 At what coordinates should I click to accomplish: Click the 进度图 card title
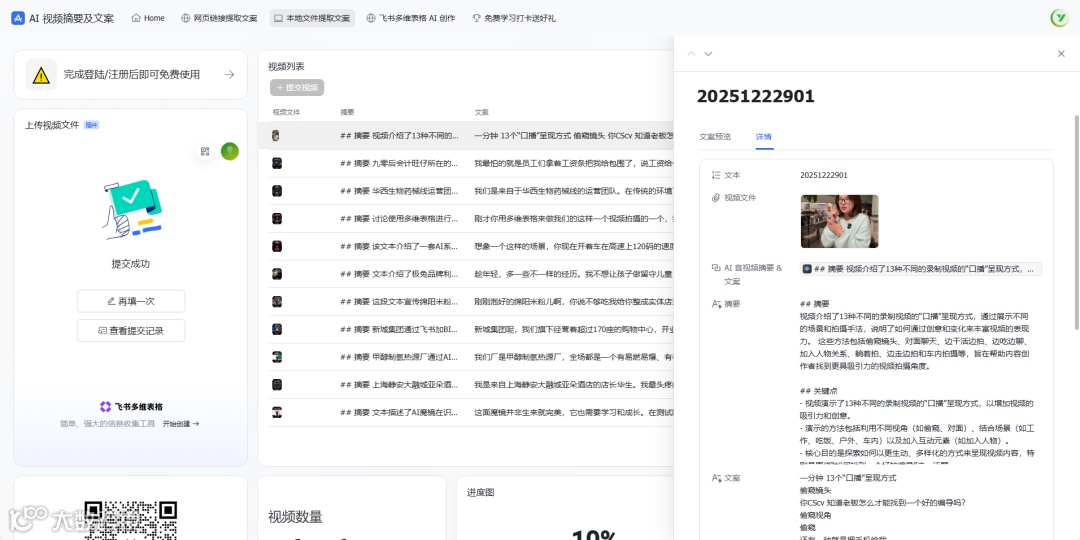(481, 492)
